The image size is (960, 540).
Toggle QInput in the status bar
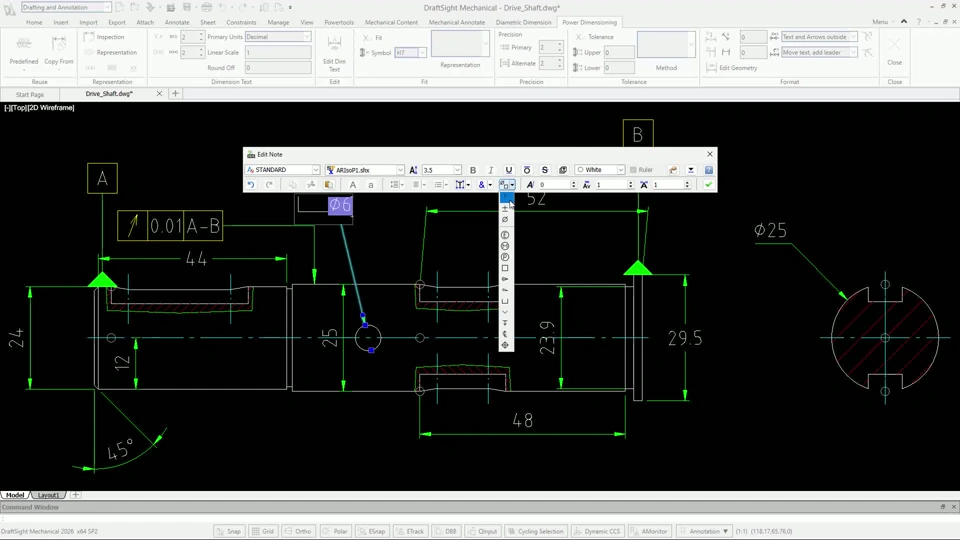click(482, 531)
